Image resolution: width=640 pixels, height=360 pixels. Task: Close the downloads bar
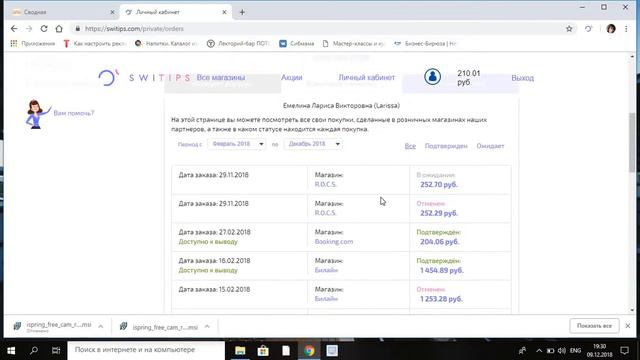click(628, 326)
